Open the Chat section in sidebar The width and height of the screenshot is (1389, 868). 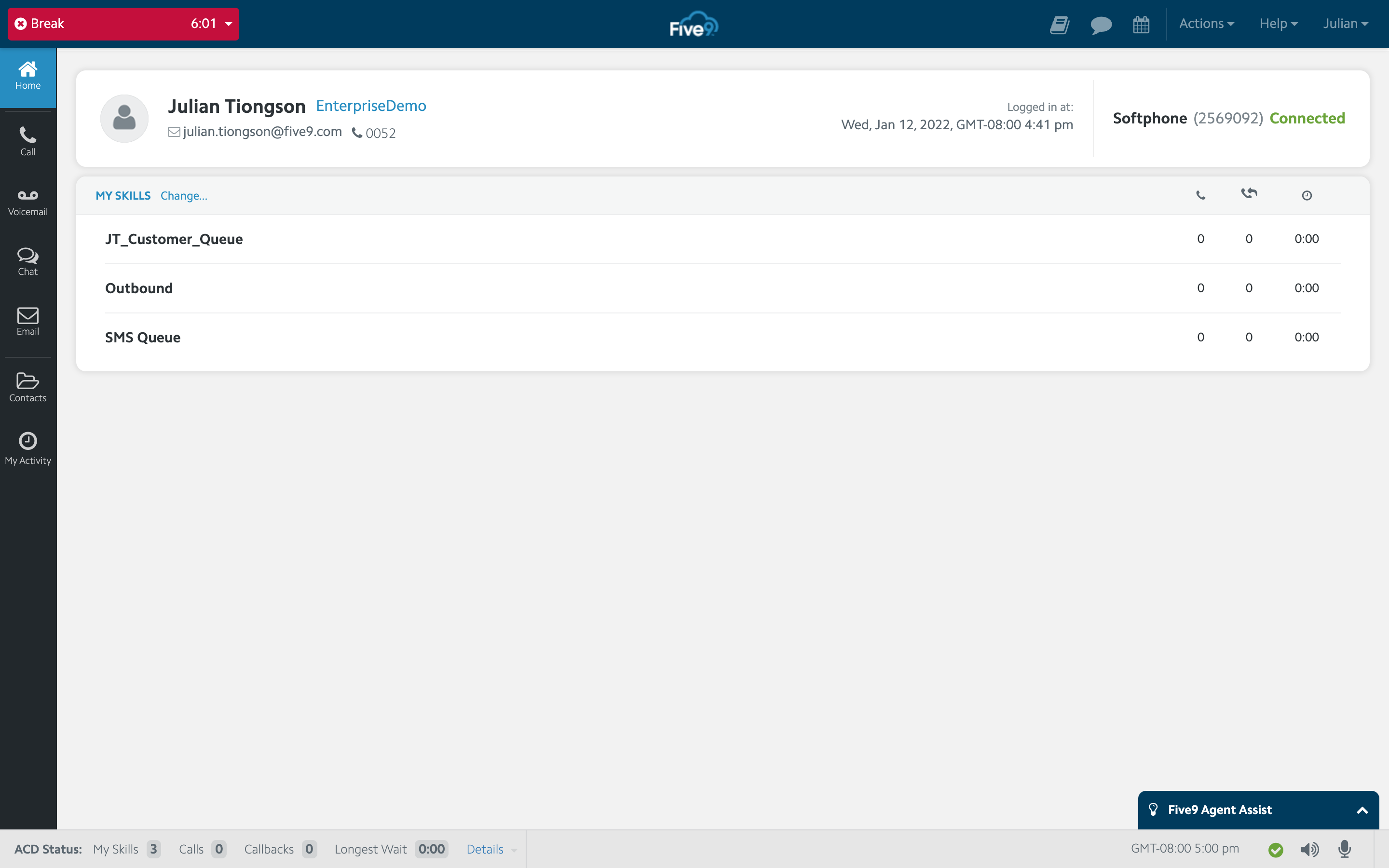click(x=27, y=262)
